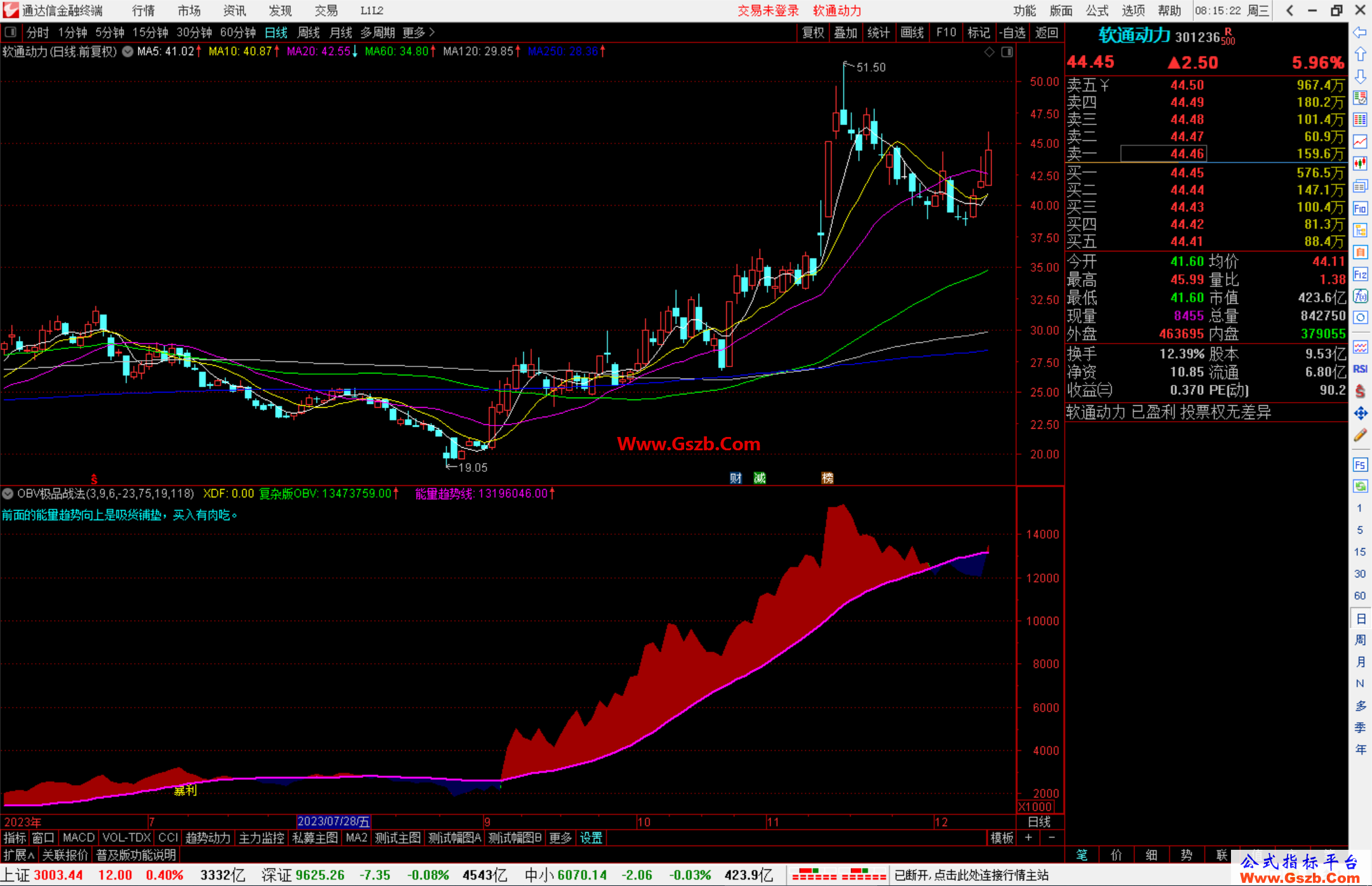Open the 资讯 menu

tap(234, 11)
